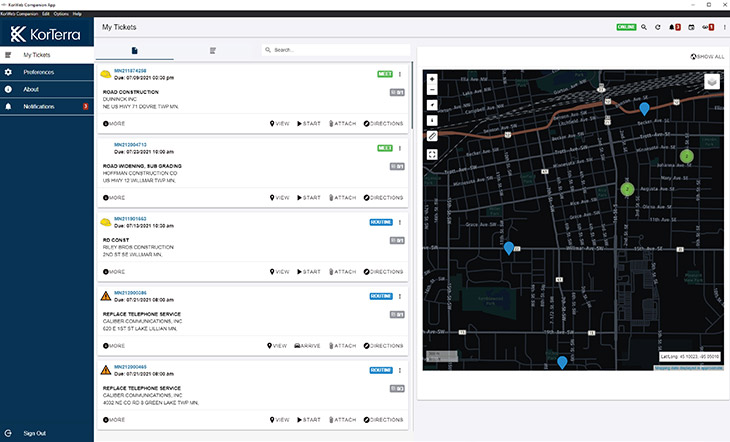Select the map ruler measure tool

432,136
